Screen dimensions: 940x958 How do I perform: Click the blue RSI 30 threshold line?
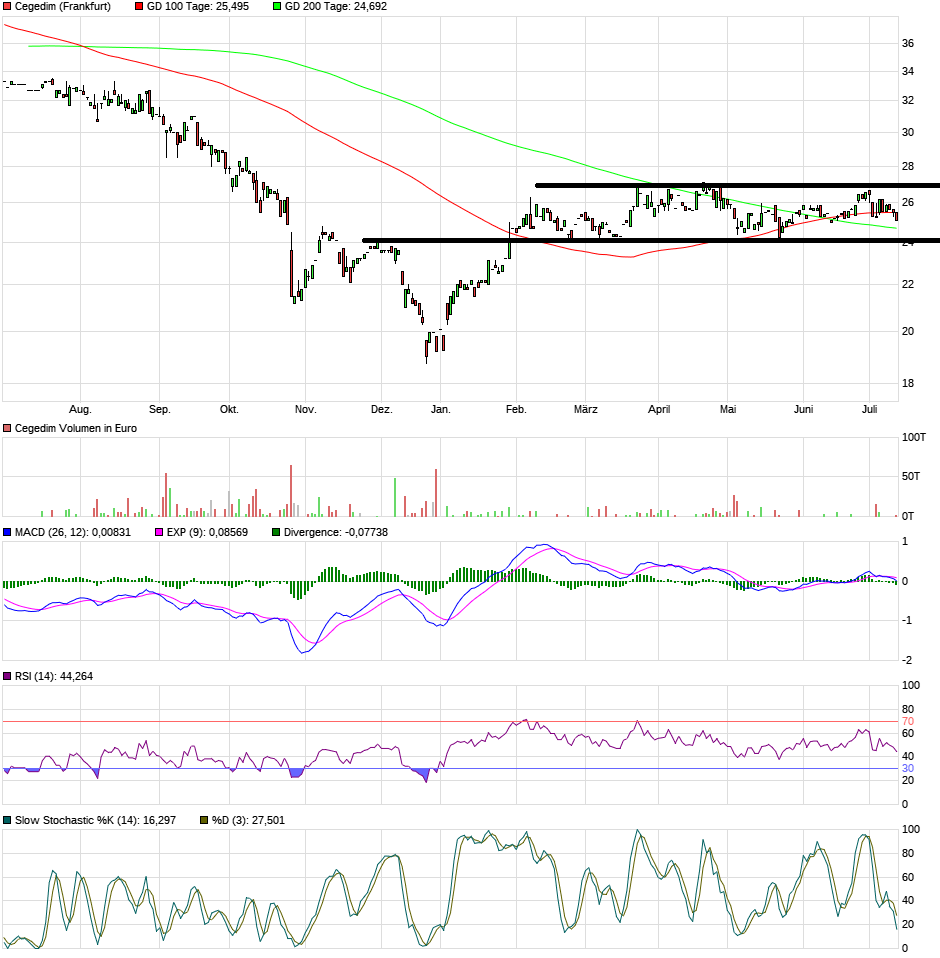pos(451,769)
